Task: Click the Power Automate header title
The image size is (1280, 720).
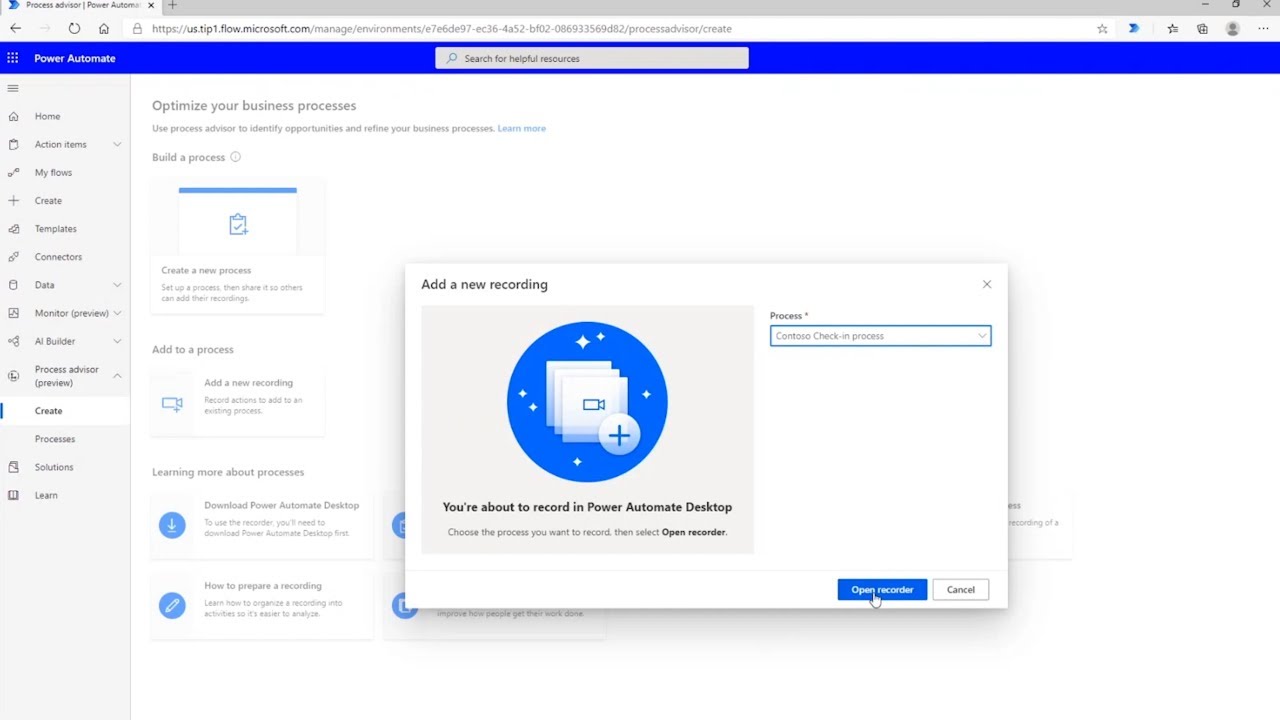Action: click(75, 58)
